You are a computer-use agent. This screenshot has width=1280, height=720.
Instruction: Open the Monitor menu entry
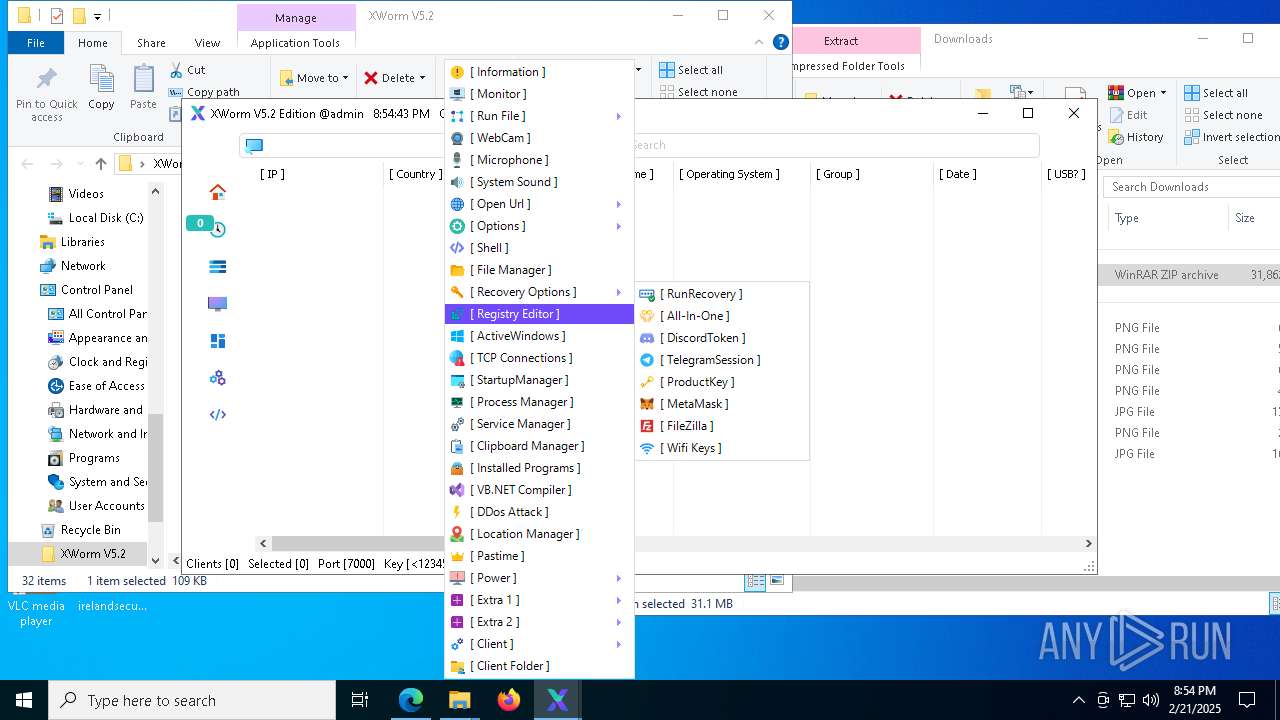(539, 94)
